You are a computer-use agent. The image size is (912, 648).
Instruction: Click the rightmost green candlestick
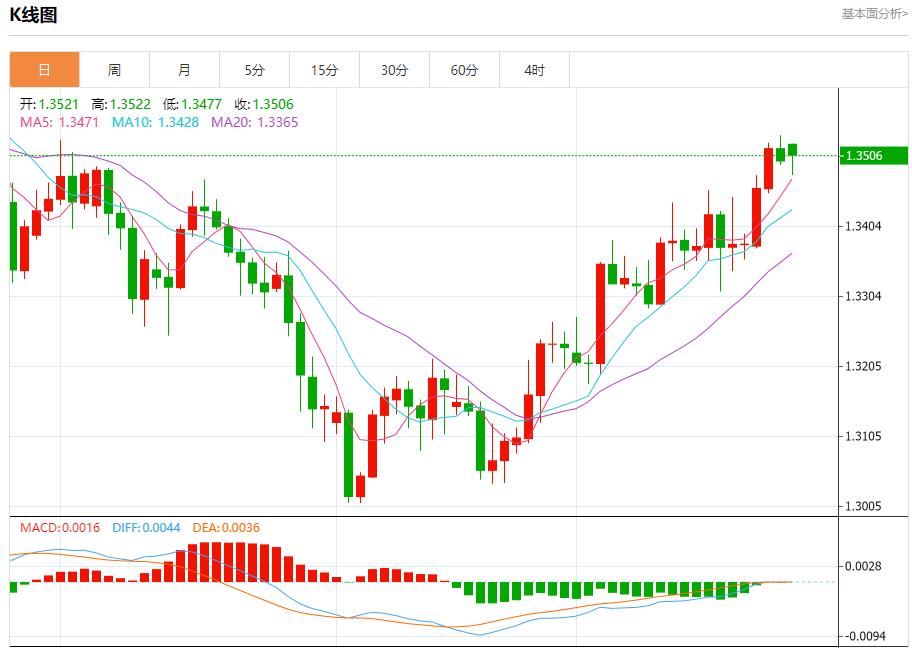tap(792, 150)
